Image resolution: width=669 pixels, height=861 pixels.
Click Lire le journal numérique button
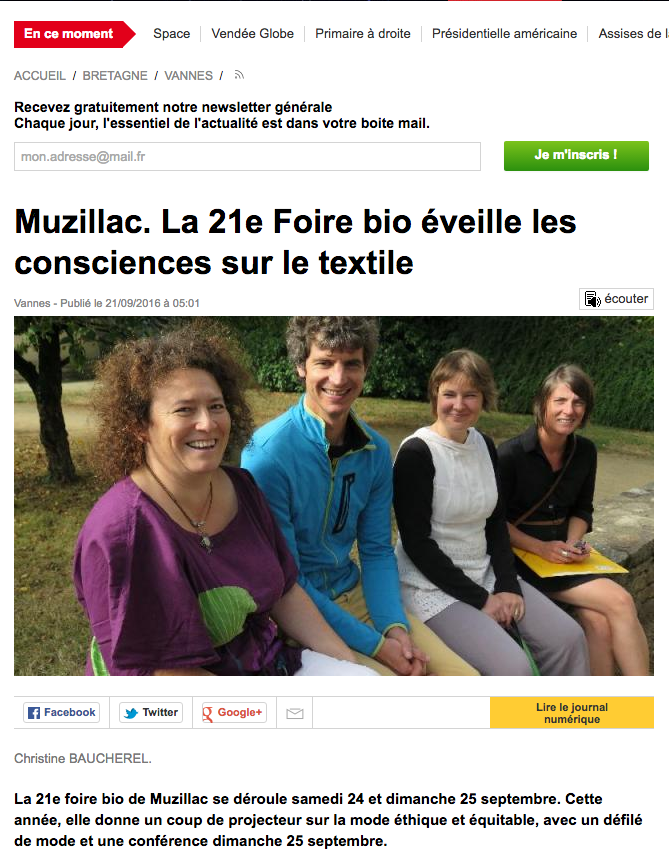[x=572, y=713]
